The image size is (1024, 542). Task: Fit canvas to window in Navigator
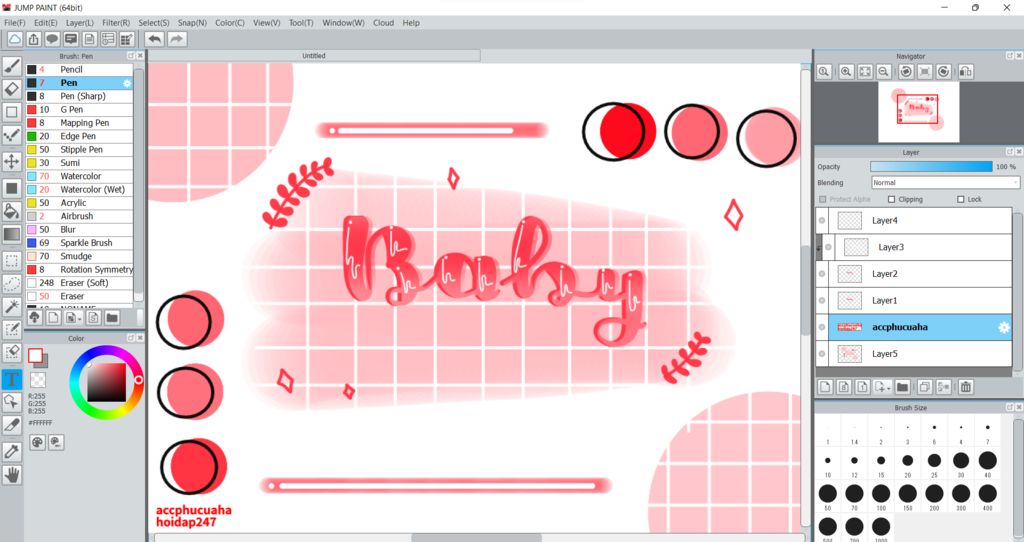coord(865,72)
